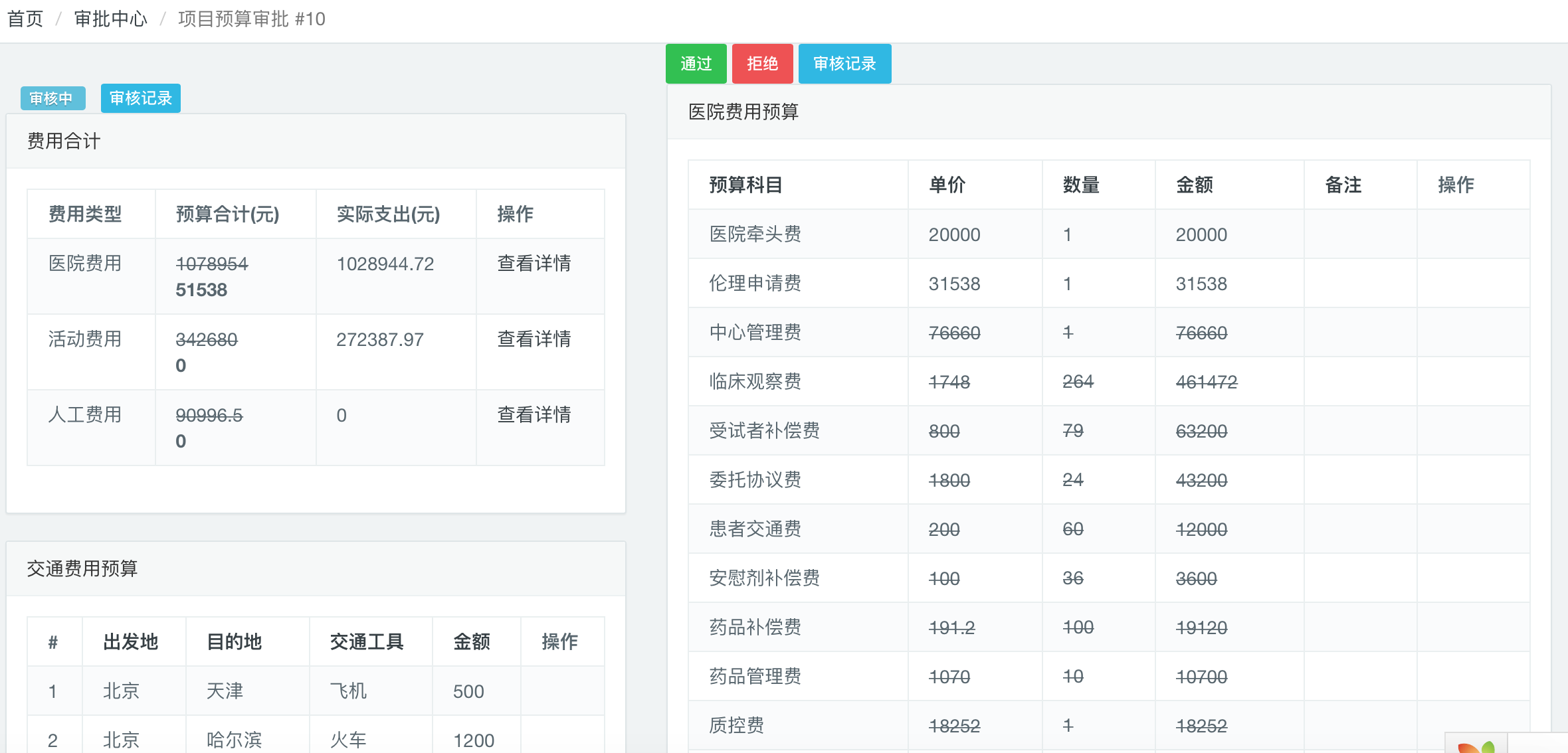Click 预算合计(元) column header
The height and width of the screenshot is (753, 1568).
[x=227, y=214]
